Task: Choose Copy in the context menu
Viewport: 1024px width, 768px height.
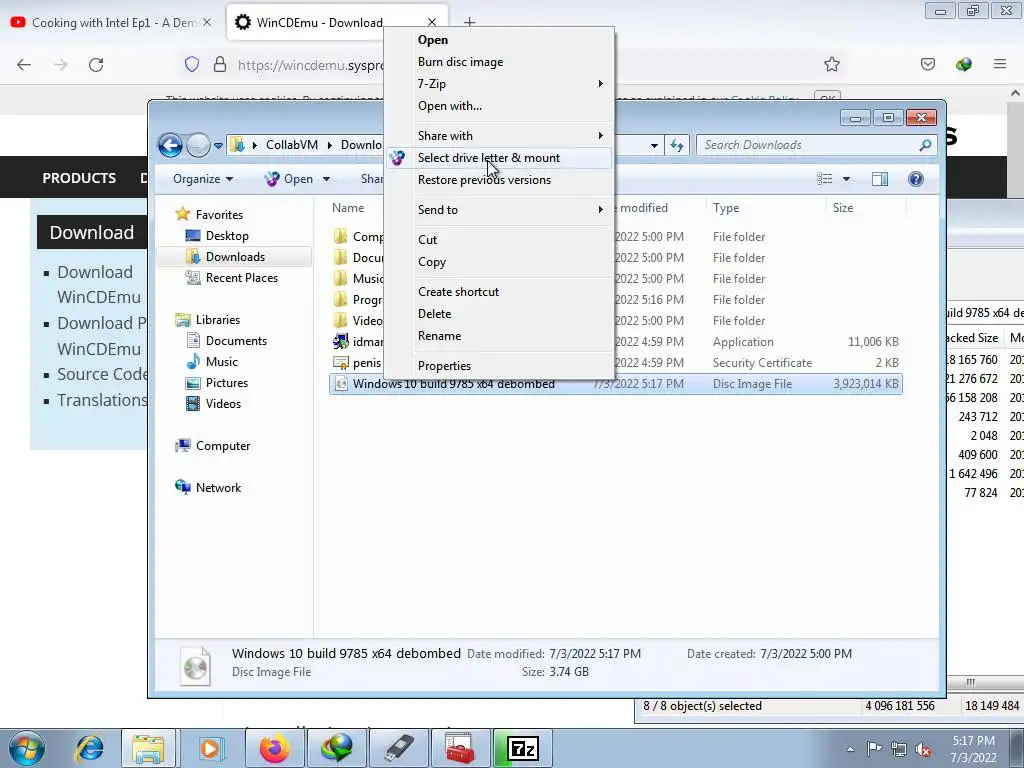Action: [499, 262]
